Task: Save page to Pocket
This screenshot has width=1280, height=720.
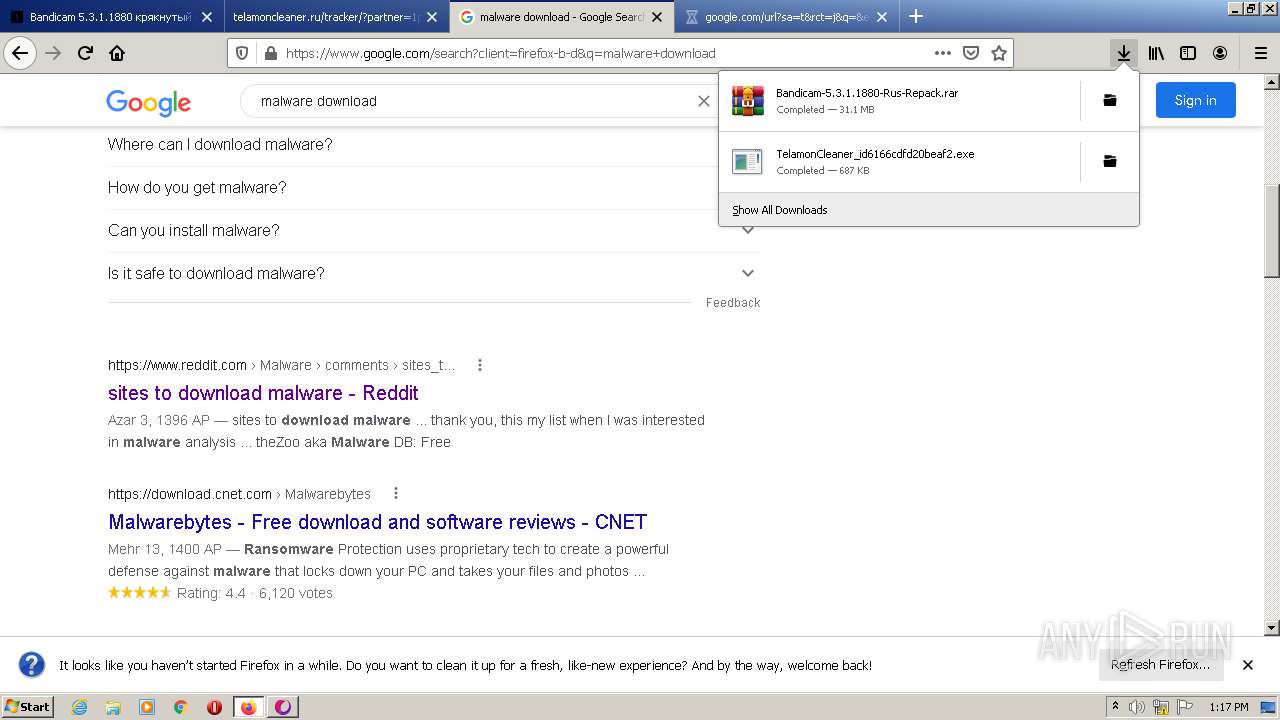Action: (971, 53)
